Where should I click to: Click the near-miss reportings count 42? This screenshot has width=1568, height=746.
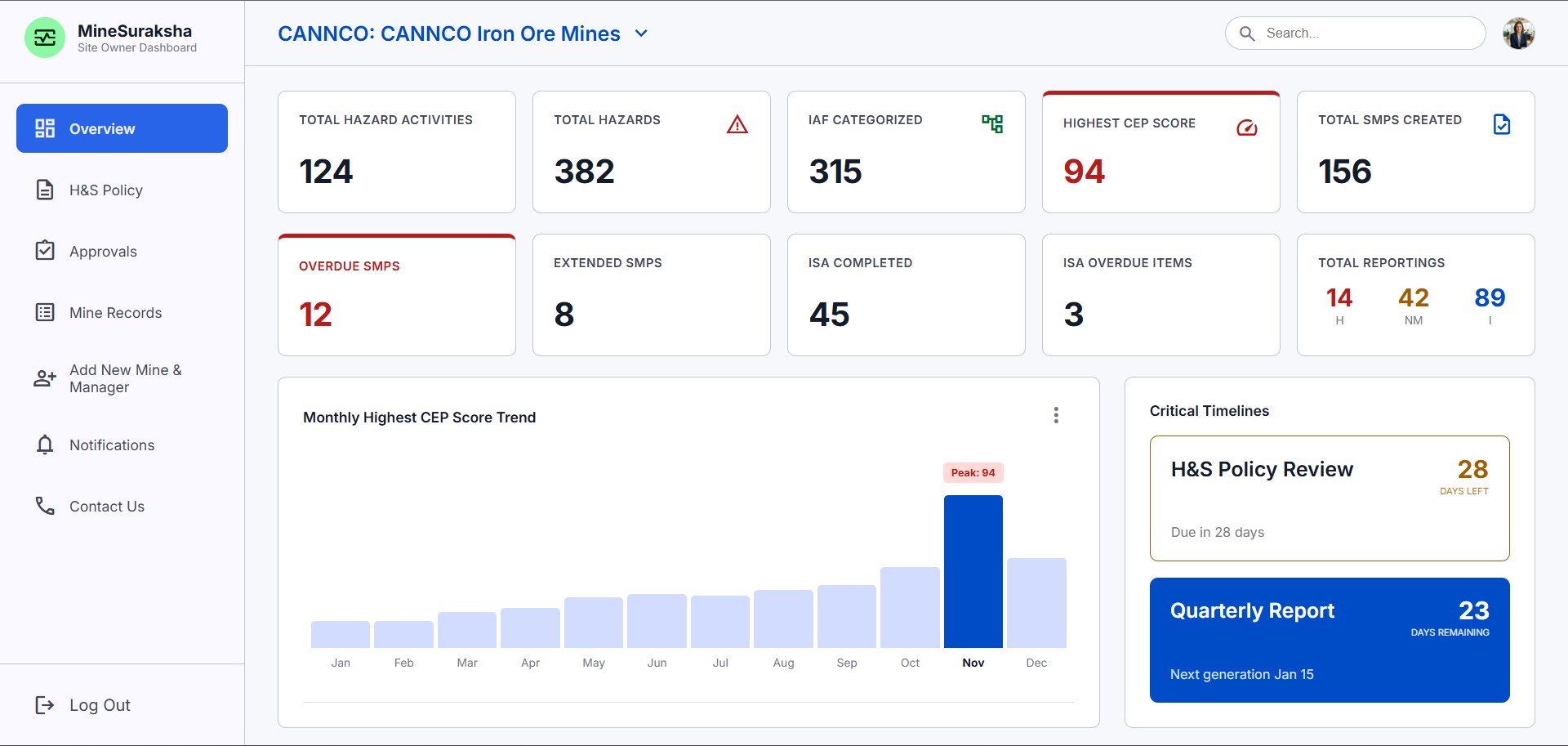(x=1414, y=297)
